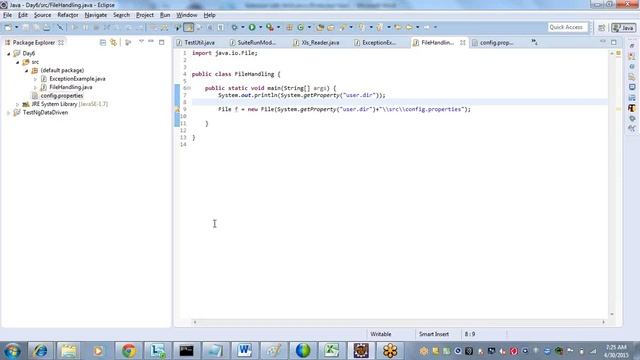Collapse the Day6 project node
Image resolution: width=640 pixels, height=360 pixels.
(9, 53)
